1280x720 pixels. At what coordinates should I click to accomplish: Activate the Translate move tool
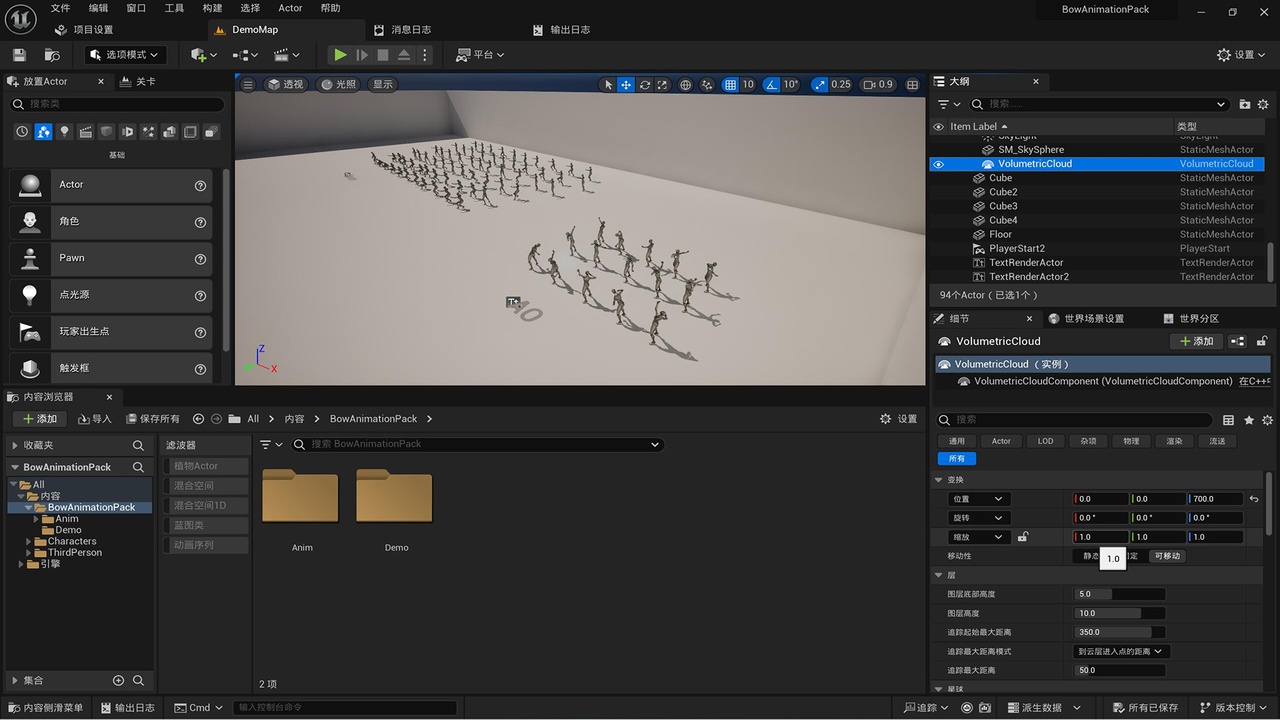coord(626,85)
